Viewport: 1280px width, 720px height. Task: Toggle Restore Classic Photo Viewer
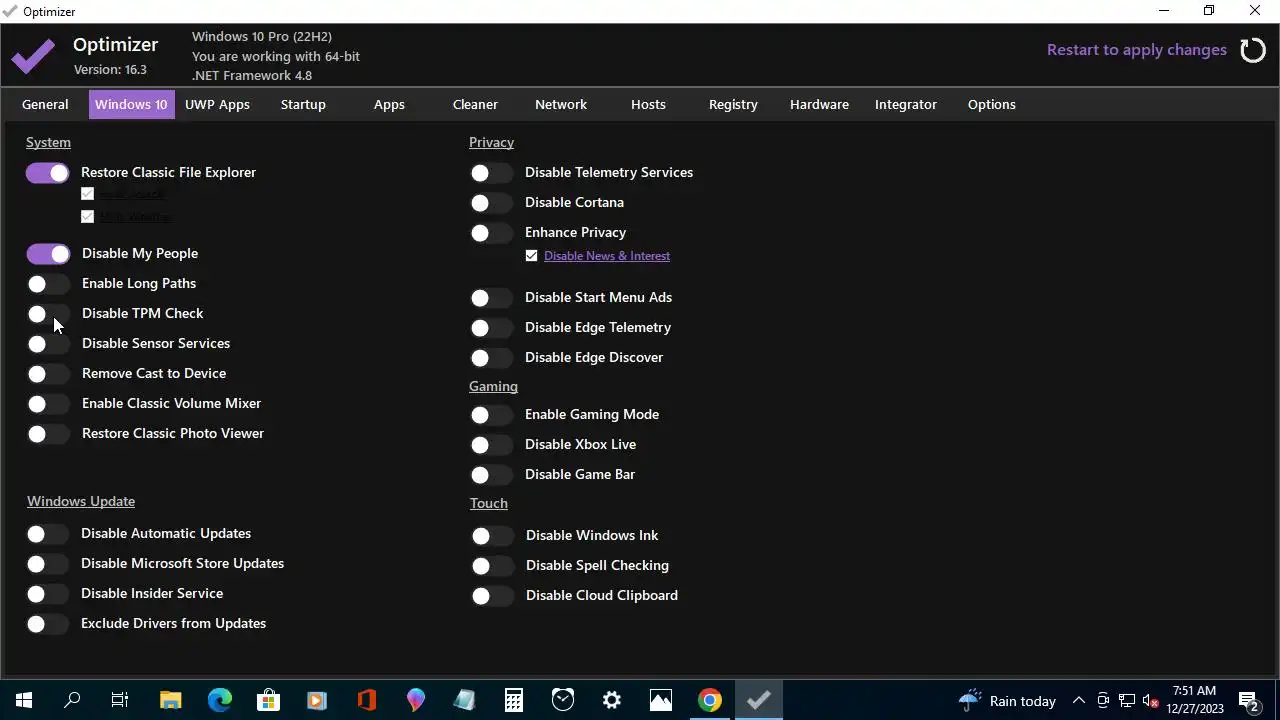tap(48, 434)
